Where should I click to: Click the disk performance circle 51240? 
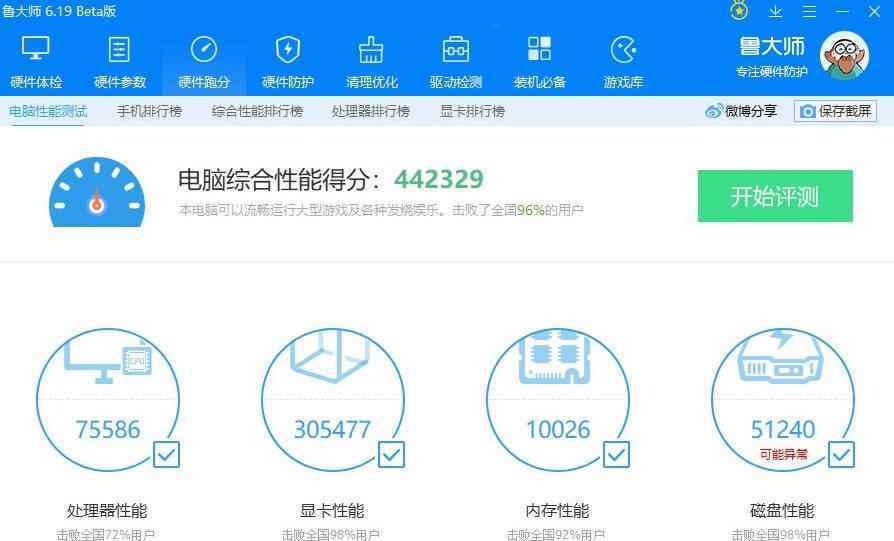[x=783, y=400]
